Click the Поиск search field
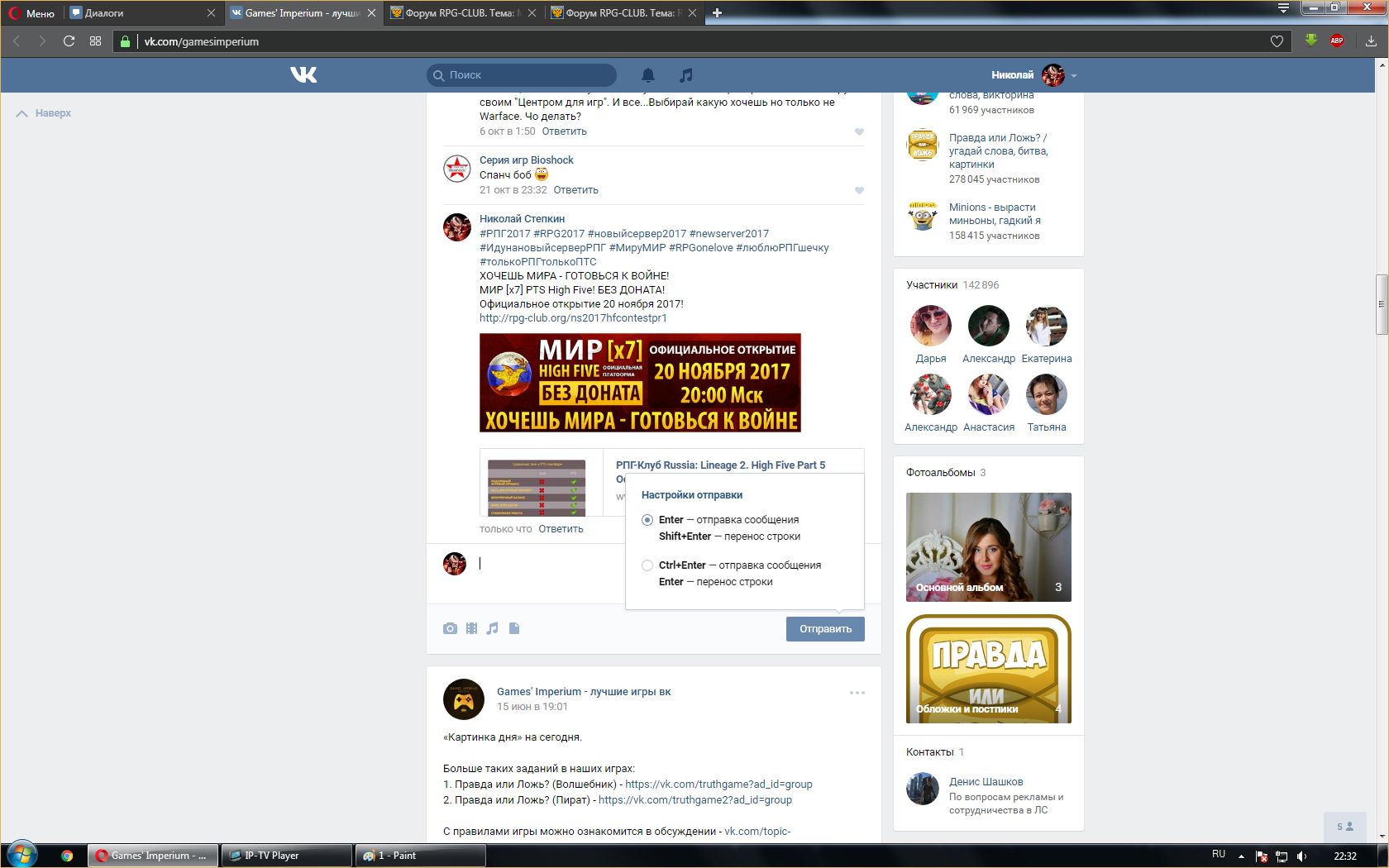1389x868 pixels. 529,75
